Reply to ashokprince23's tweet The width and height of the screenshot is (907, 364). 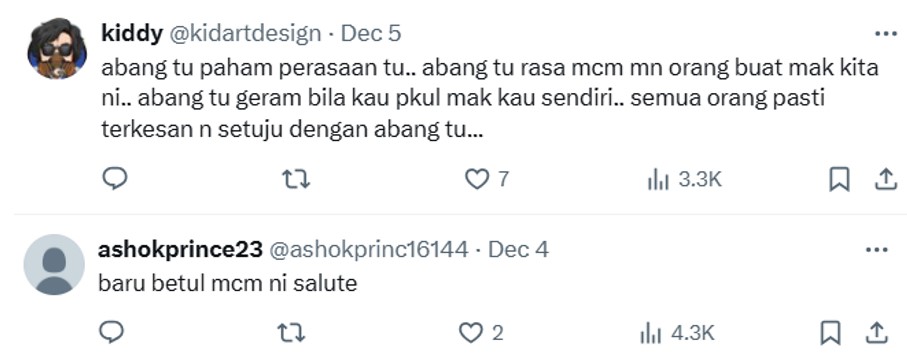(111, 332)
